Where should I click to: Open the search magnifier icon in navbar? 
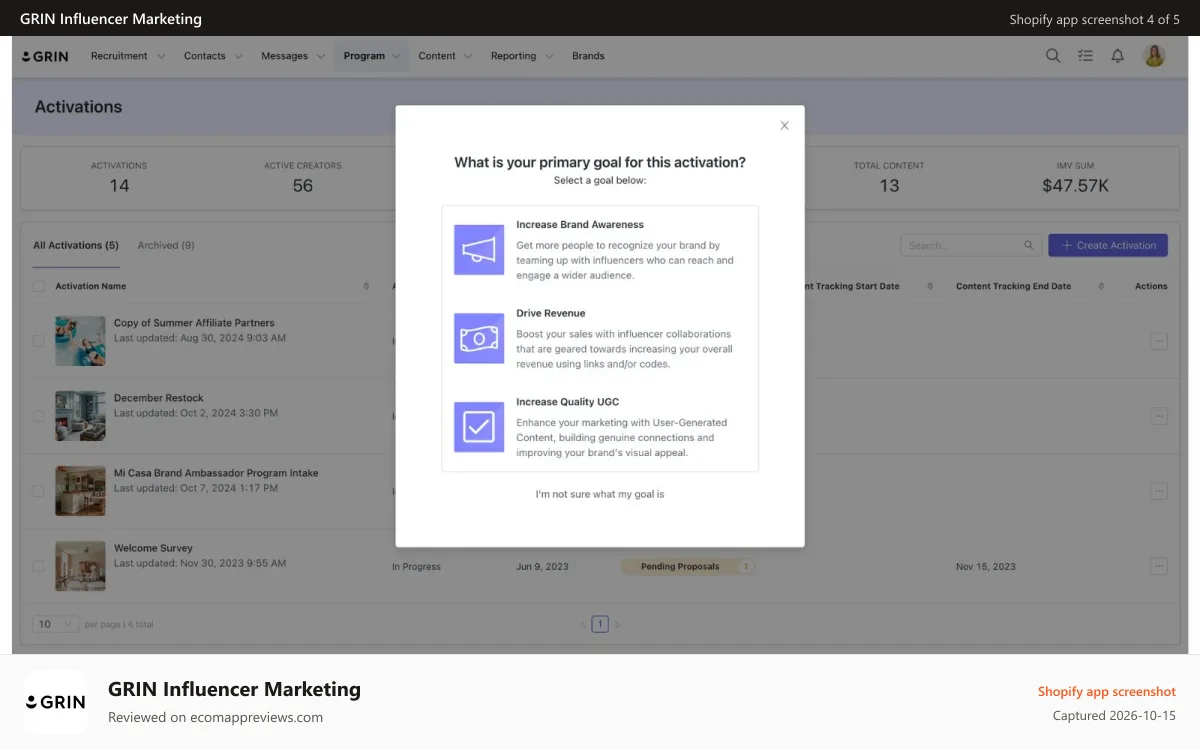pyautogui.click(x=1053, y=56)
